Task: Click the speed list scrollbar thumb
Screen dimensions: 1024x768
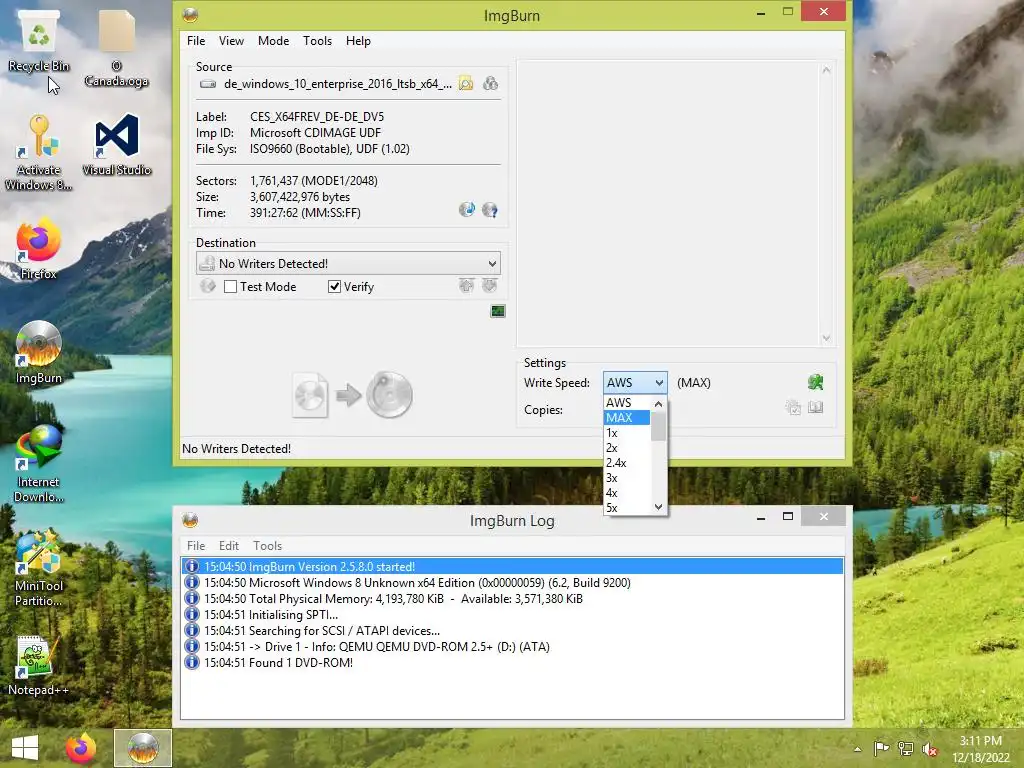Action: coord(658,426)
